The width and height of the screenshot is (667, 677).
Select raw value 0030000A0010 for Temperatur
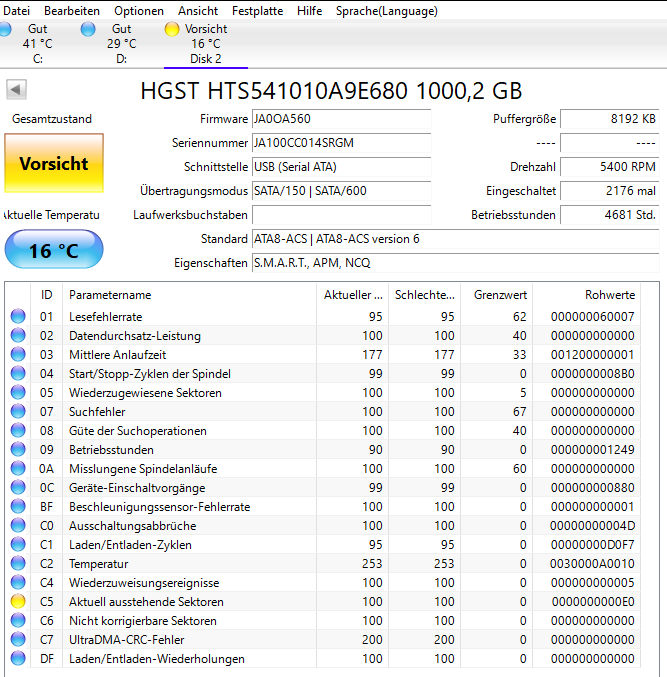592,564
